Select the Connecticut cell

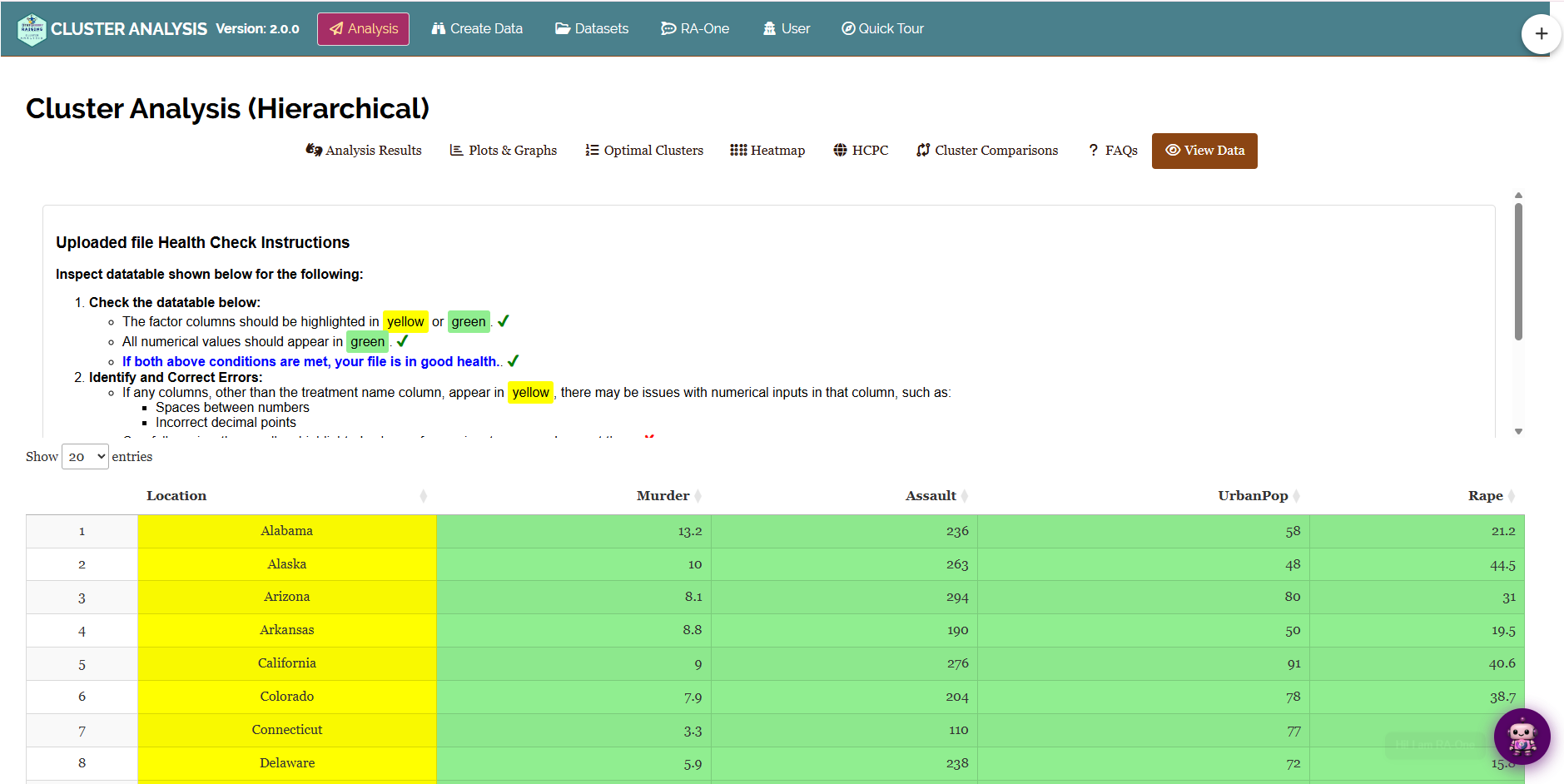[287, 730]
